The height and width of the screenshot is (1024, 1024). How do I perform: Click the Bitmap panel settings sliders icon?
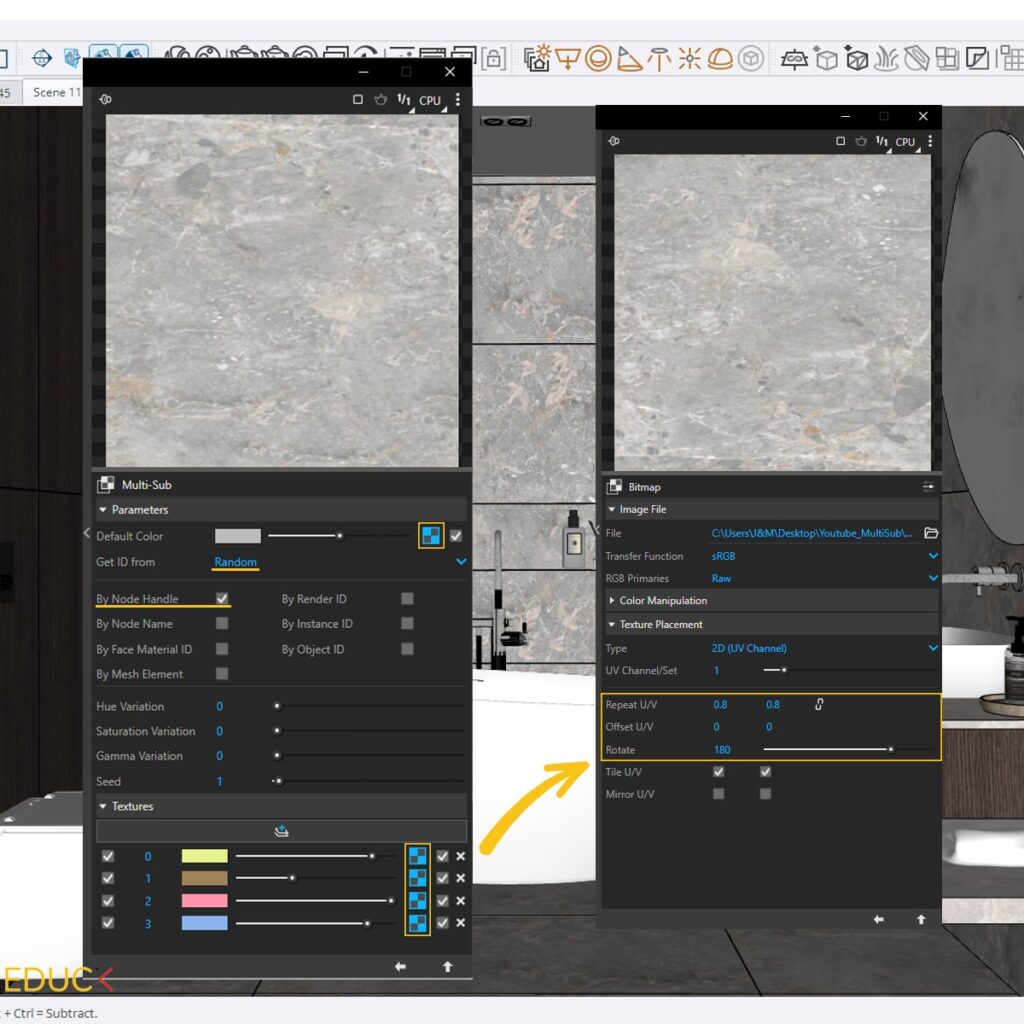[x=928, y=487]
